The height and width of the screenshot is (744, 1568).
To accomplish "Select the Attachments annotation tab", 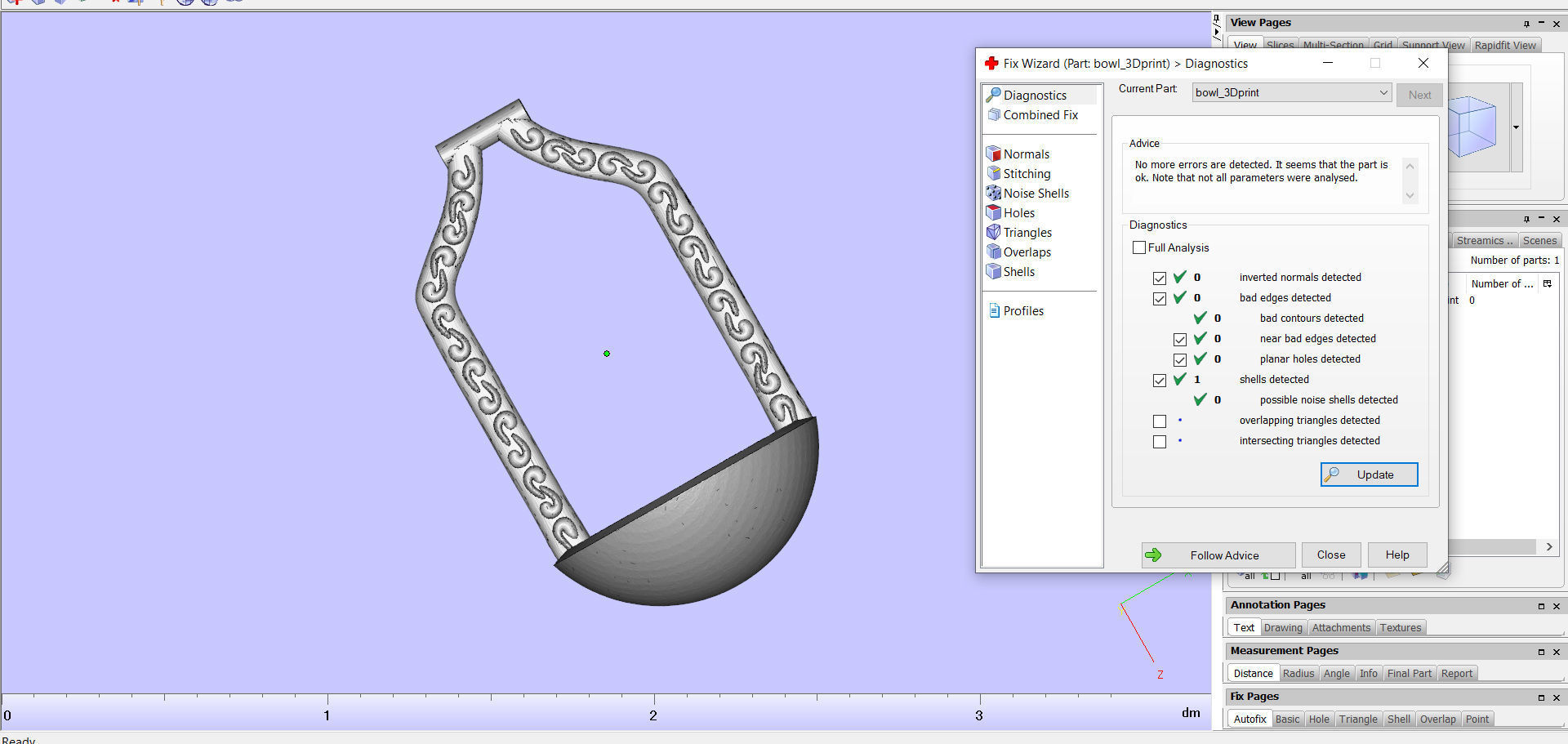I will tap(1341, 628).
